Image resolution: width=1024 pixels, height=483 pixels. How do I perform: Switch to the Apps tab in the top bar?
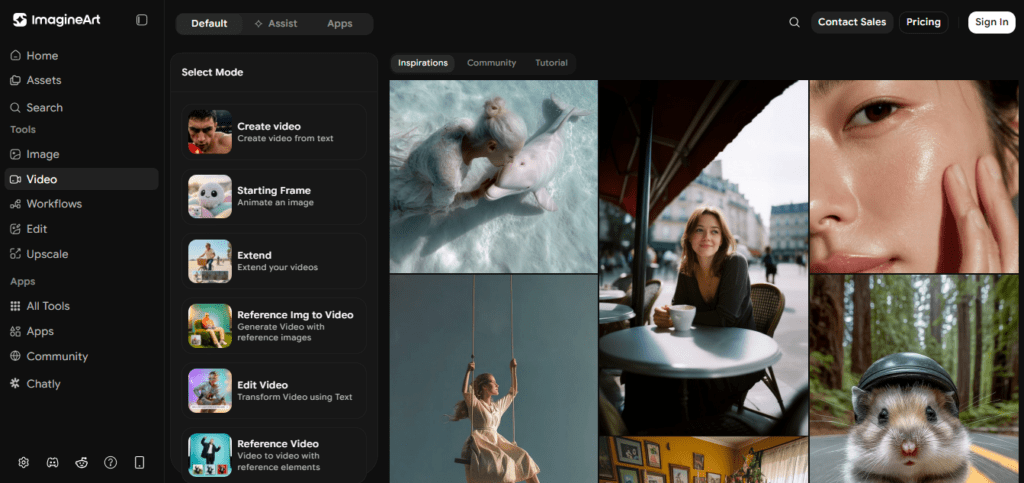[x=340, y=23]
